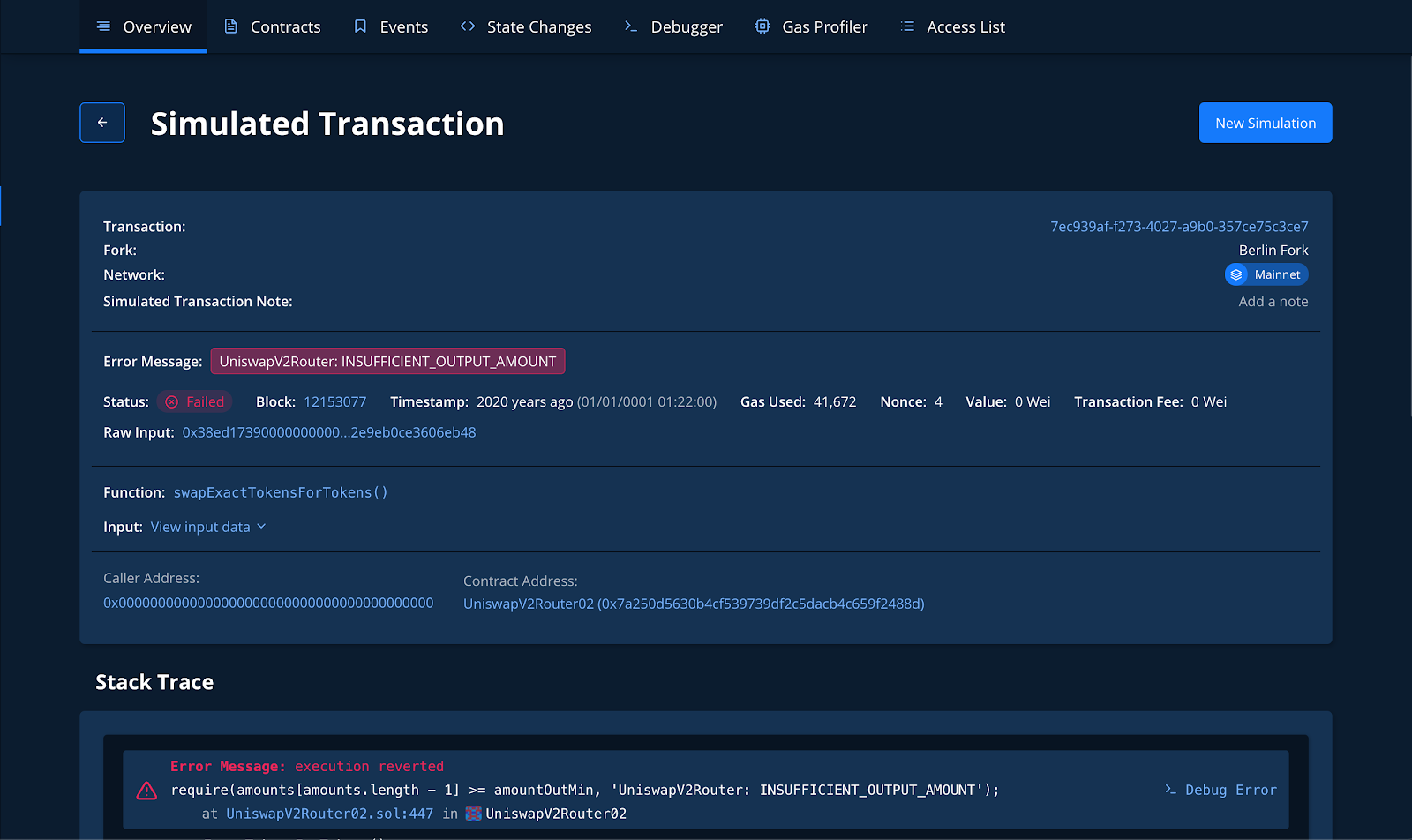This screenshot has width=1412, height=840.
Task: Click the Failed status badge
Action: (194, 401)
